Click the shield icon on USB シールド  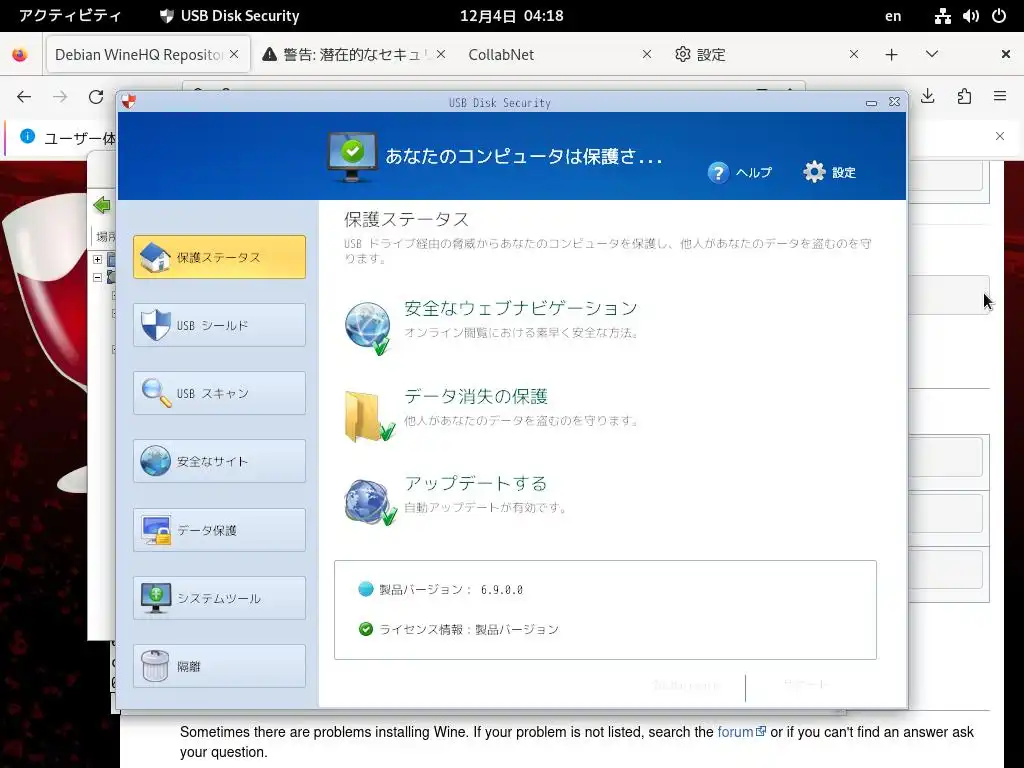point(155,325)
